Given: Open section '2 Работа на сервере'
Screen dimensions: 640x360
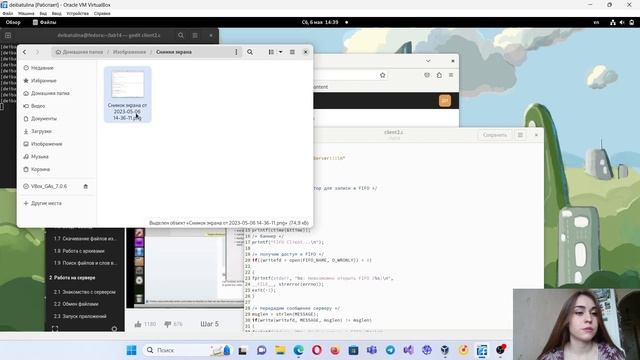Looking at the screenshot, I should pos(73,278).
